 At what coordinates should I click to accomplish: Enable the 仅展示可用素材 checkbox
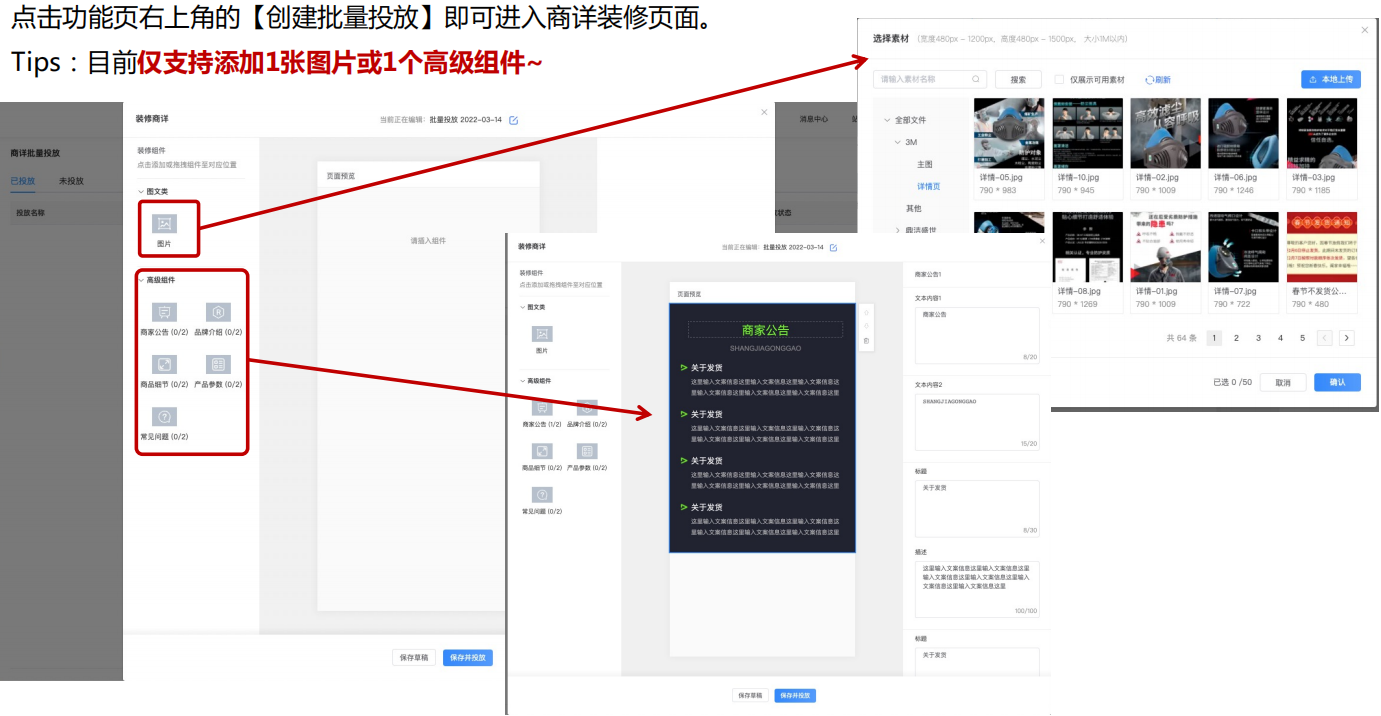1059,80
